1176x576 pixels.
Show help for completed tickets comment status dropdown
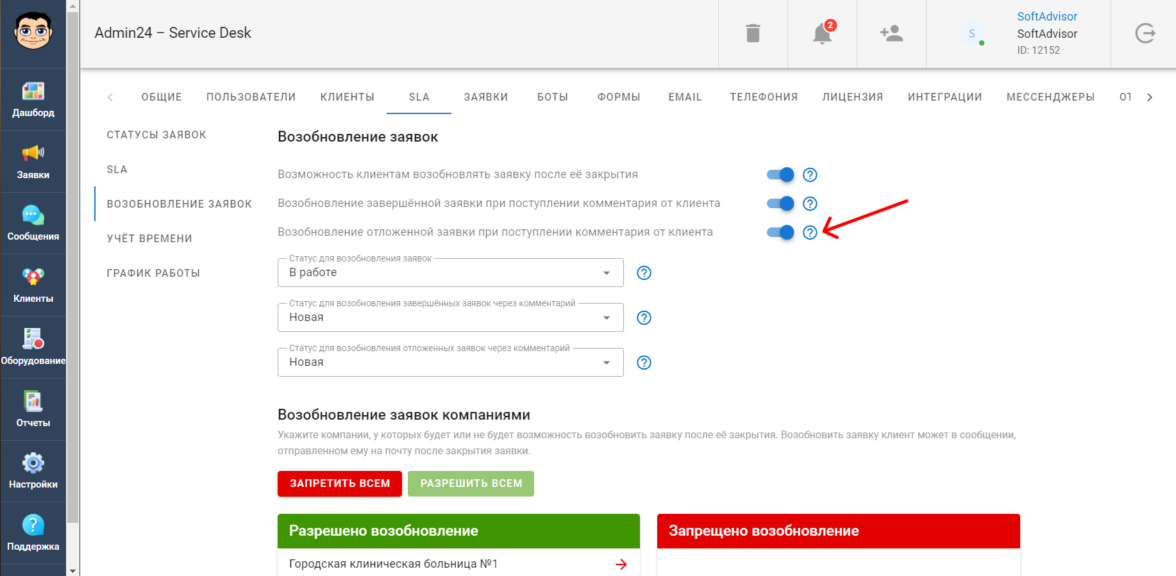[x=644, y=317]
